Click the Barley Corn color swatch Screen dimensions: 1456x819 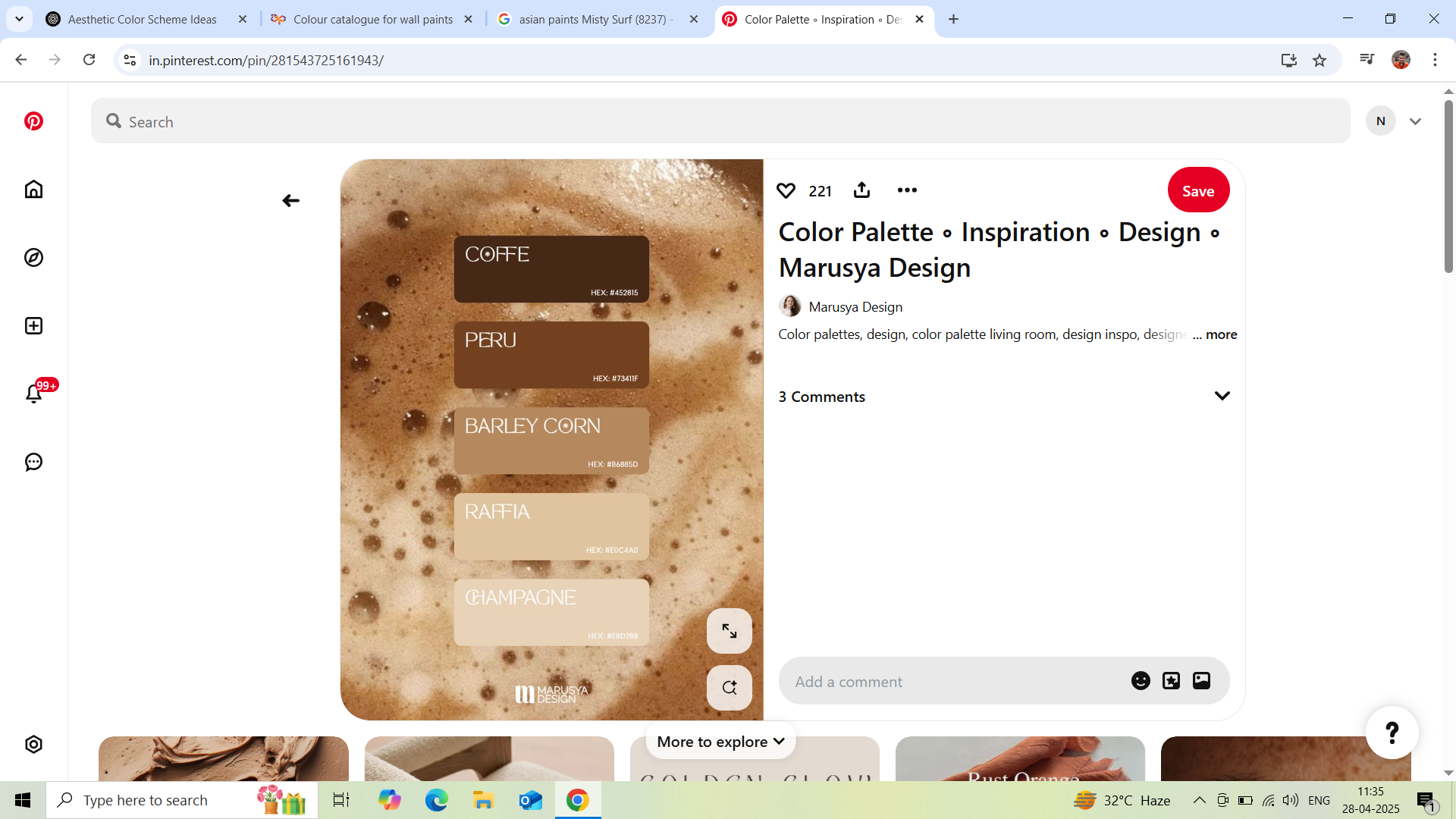[551, 441]
